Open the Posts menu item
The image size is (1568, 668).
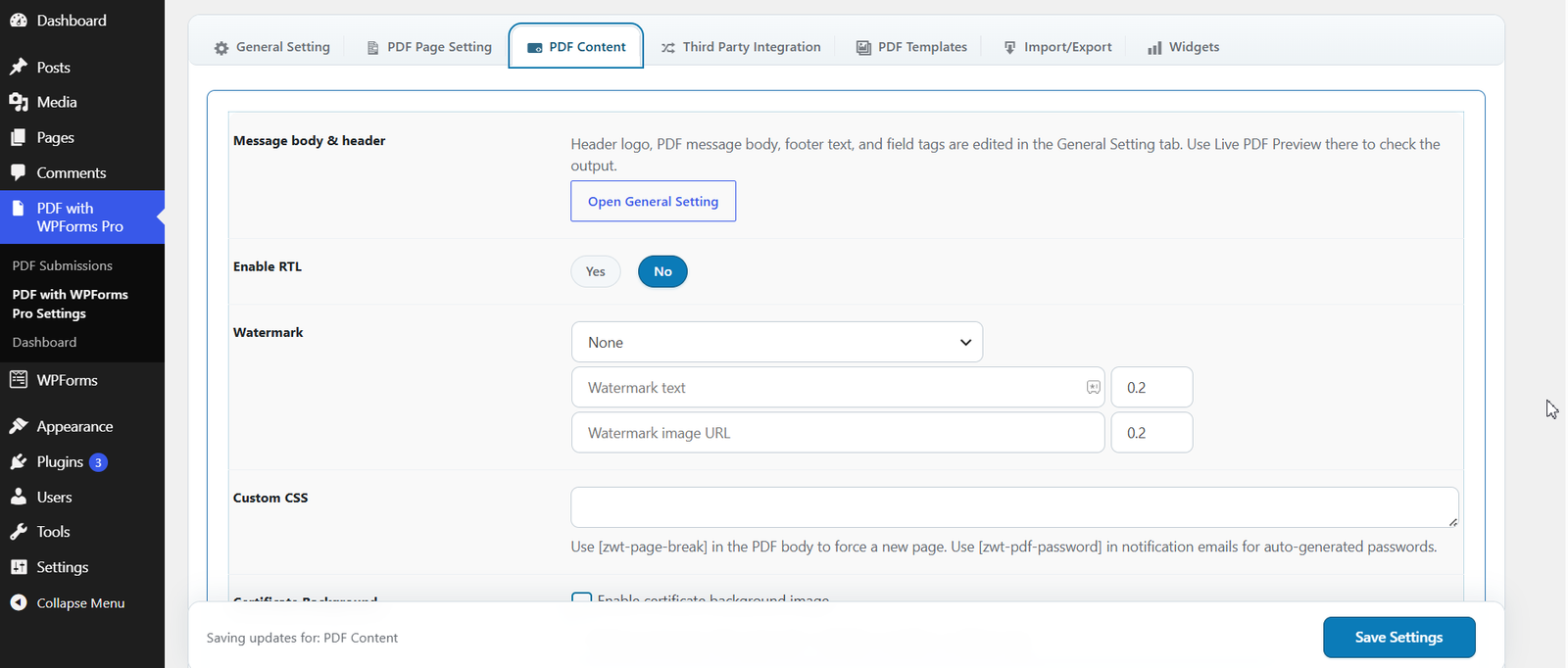[82, 68]
